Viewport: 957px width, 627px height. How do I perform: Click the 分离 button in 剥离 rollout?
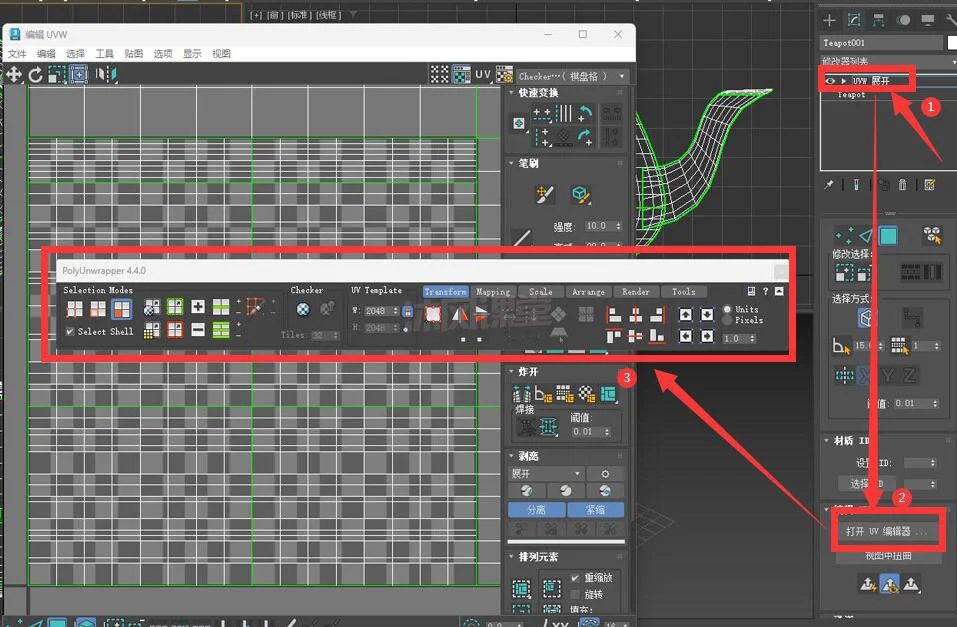(x=536, y=510)
